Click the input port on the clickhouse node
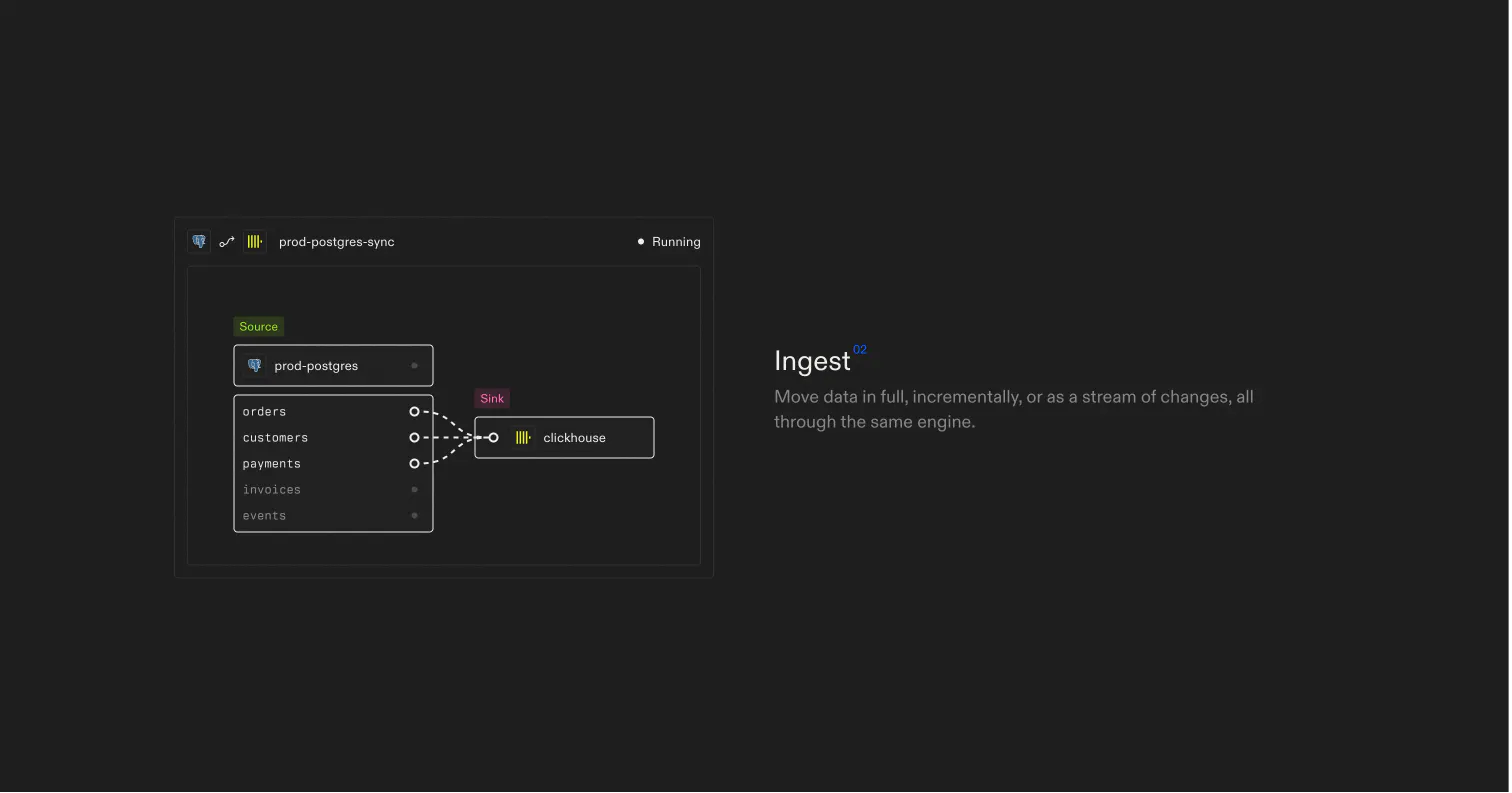 click(x=493, y=438)
